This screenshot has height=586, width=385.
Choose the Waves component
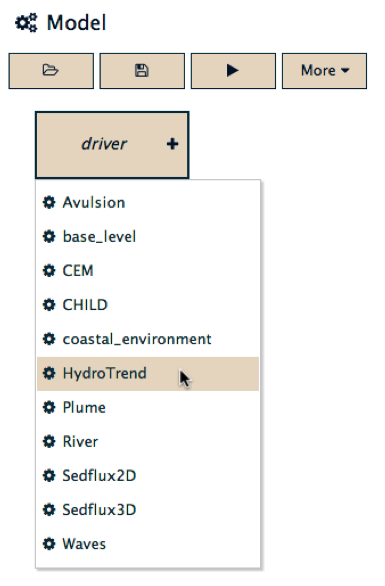point(148,544)
